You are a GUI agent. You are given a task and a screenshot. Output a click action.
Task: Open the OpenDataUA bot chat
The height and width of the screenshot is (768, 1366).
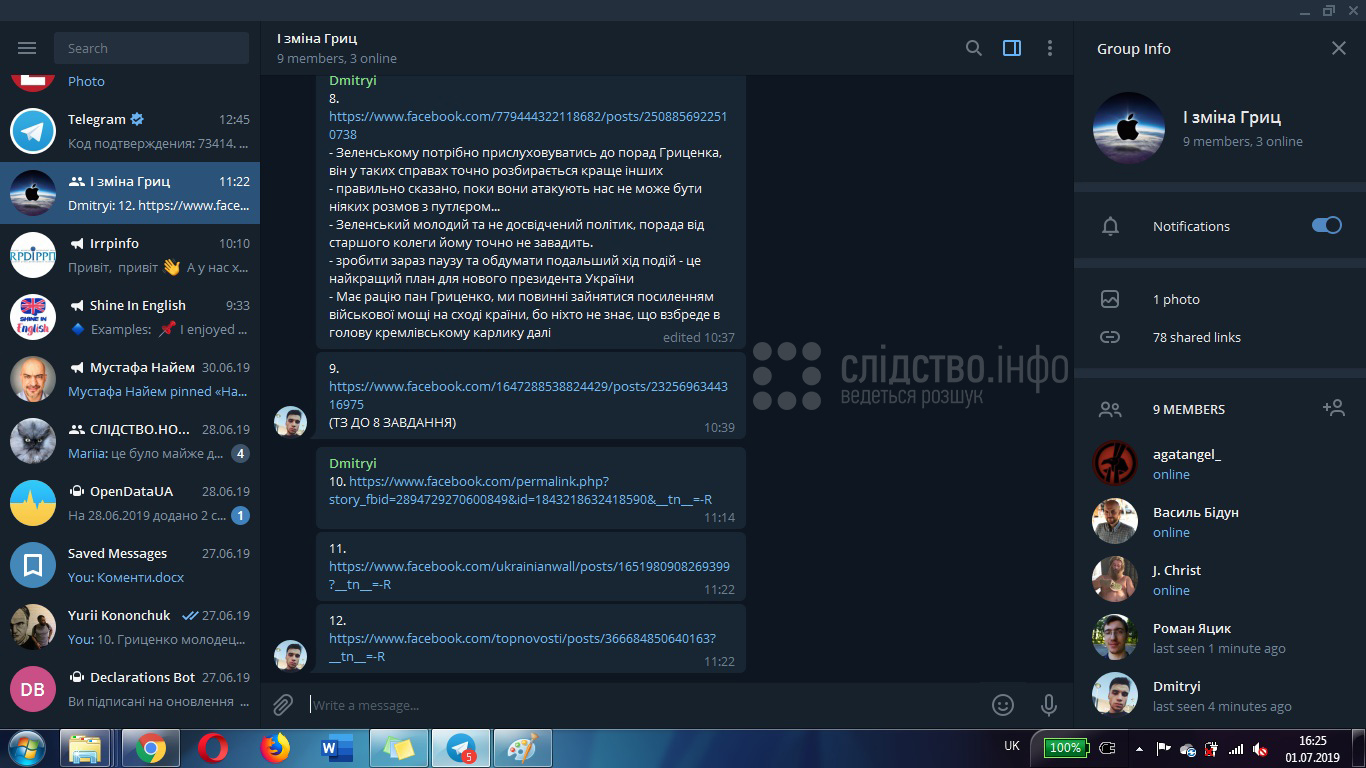pos(130,503)
